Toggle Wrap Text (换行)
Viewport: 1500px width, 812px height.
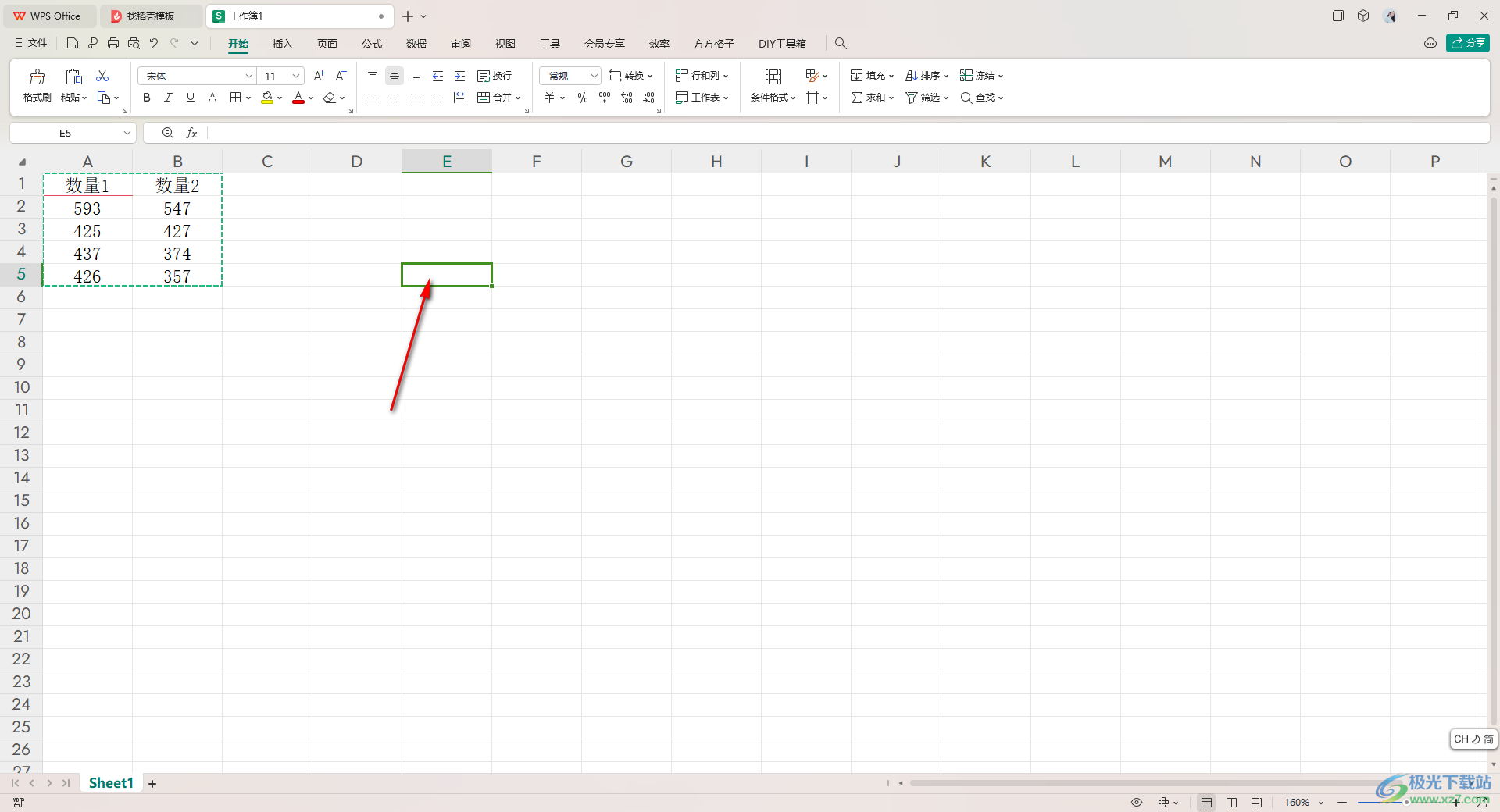tap(495, 76)
